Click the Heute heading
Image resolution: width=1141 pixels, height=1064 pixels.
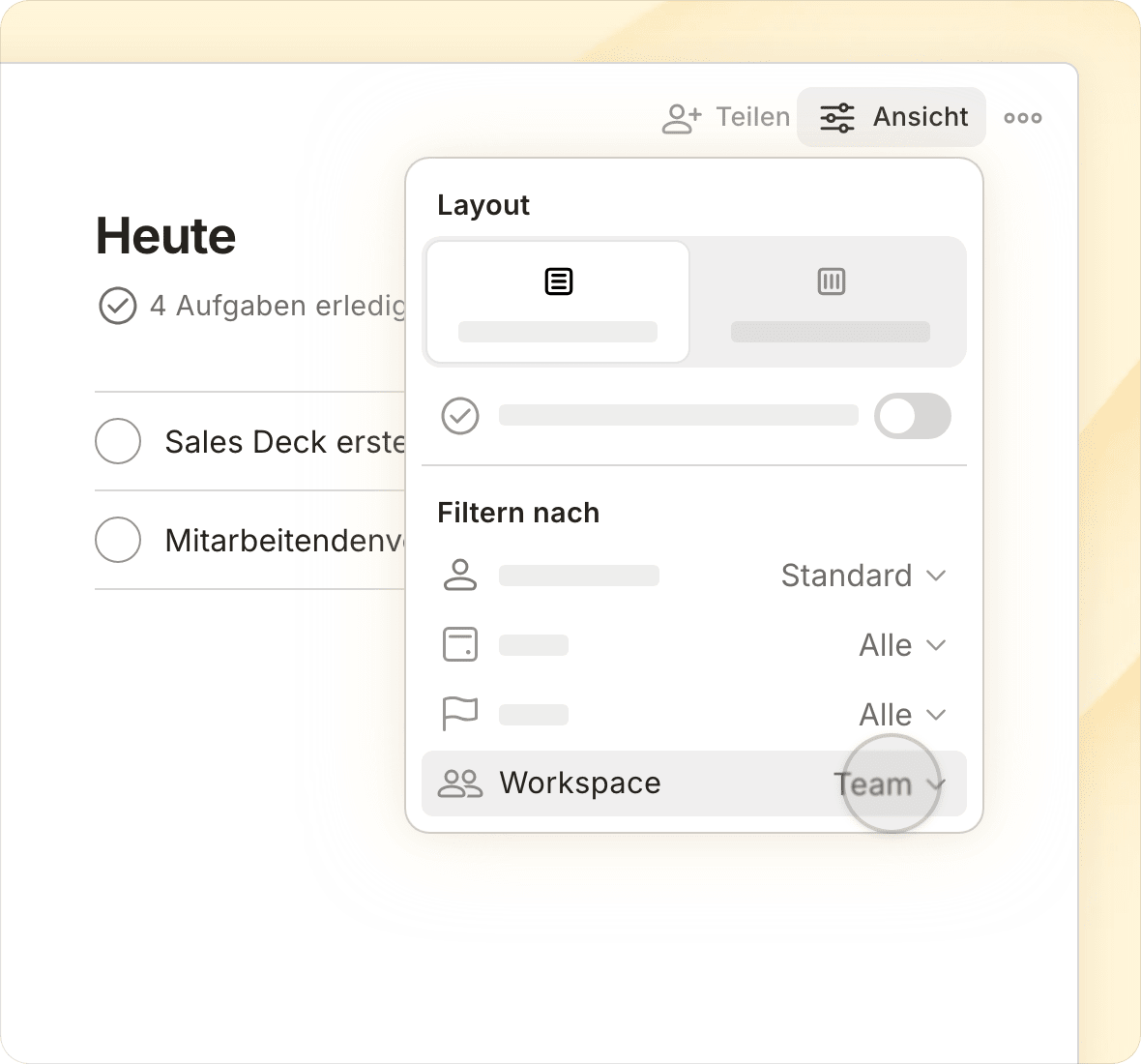[166, 236]
